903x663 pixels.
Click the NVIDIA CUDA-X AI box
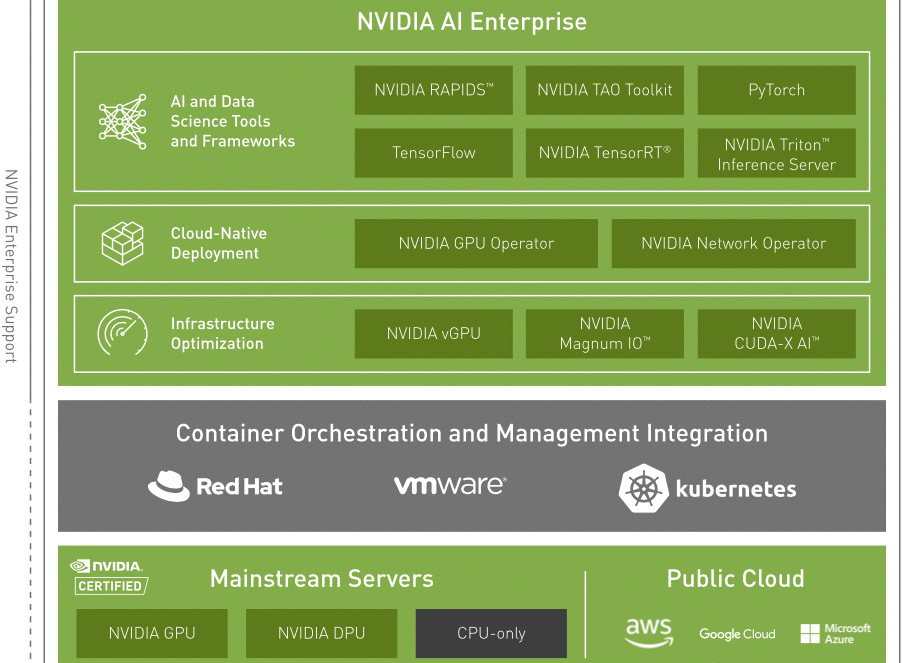[776, 334]
